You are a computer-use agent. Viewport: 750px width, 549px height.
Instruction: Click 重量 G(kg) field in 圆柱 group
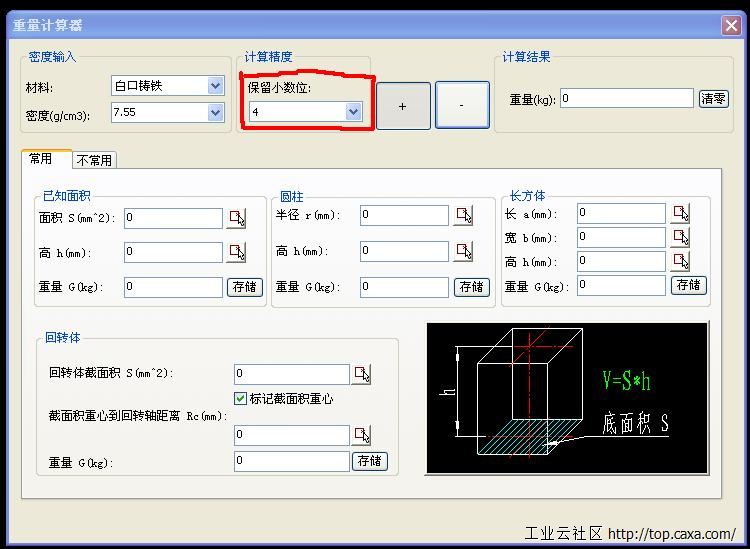[x=404, y=287]
